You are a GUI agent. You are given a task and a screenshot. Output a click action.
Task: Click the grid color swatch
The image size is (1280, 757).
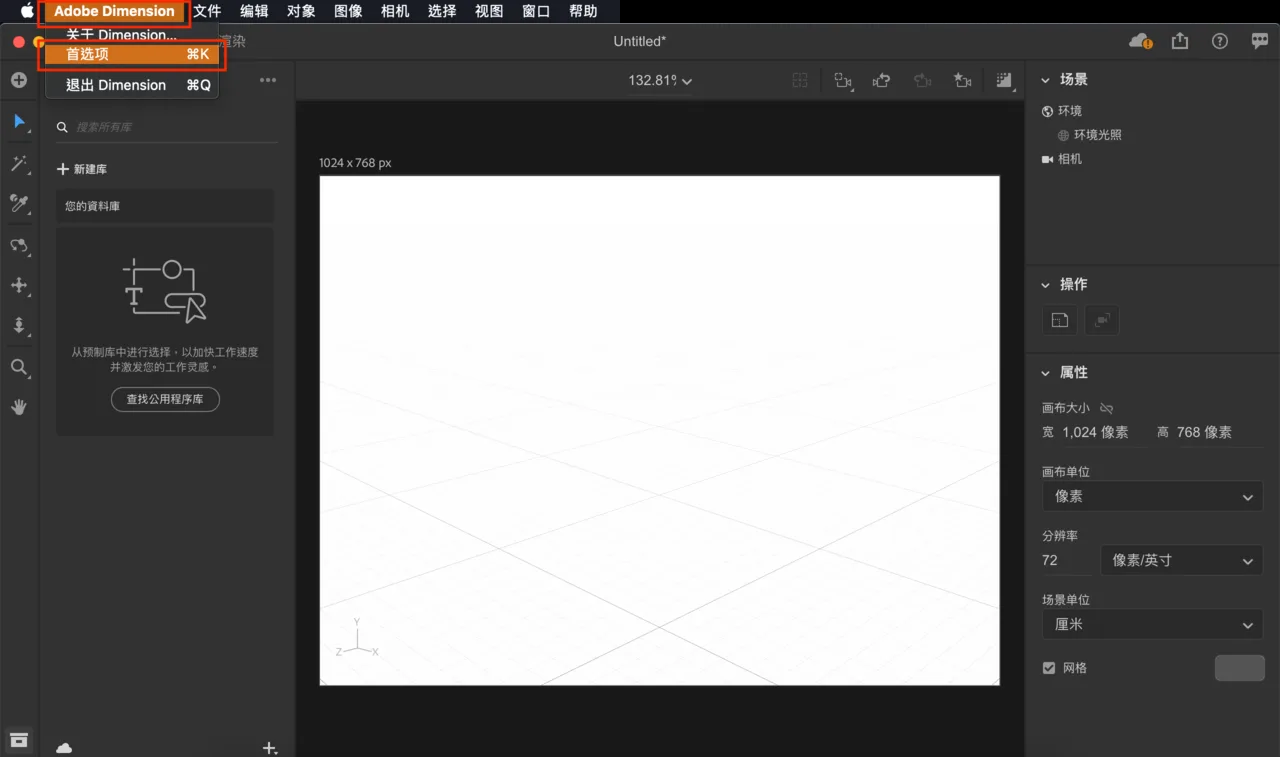(x=1239, y=668)
